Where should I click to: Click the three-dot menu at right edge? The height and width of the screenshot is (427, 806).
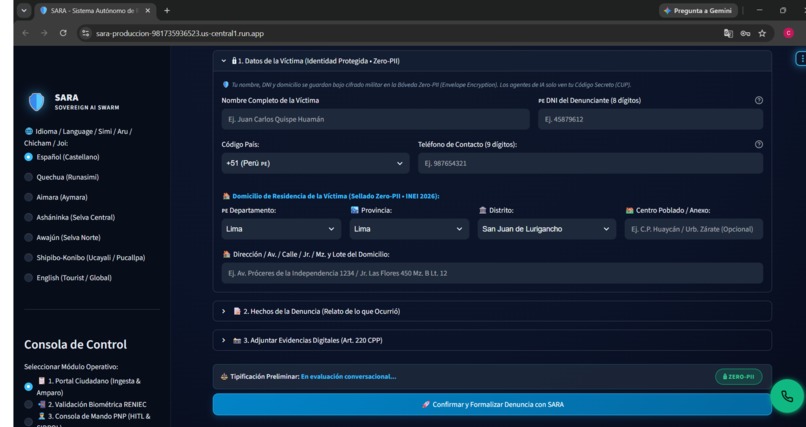[x=801, y=59]
